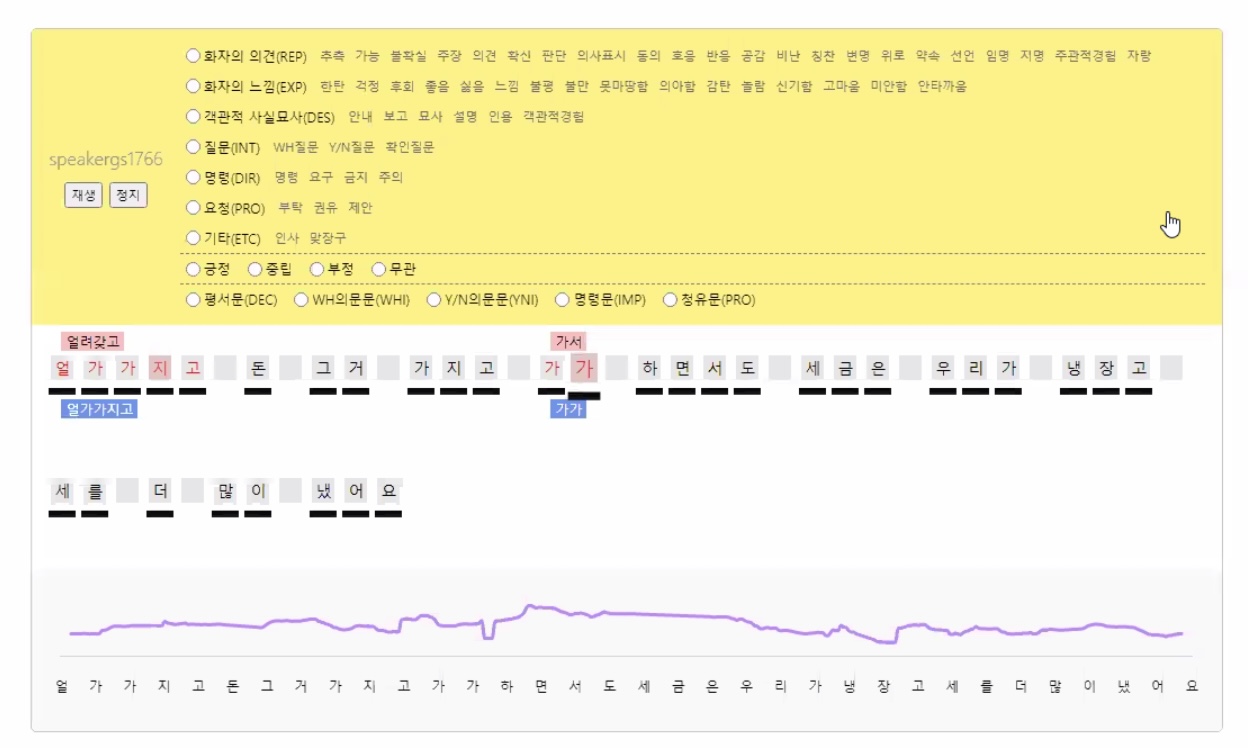Select the 화자의 느낌(EXP) radio option
Image resolution: width=1248 pixels, height=748 pixels.
pyautogui.click(x=193, y=86)
